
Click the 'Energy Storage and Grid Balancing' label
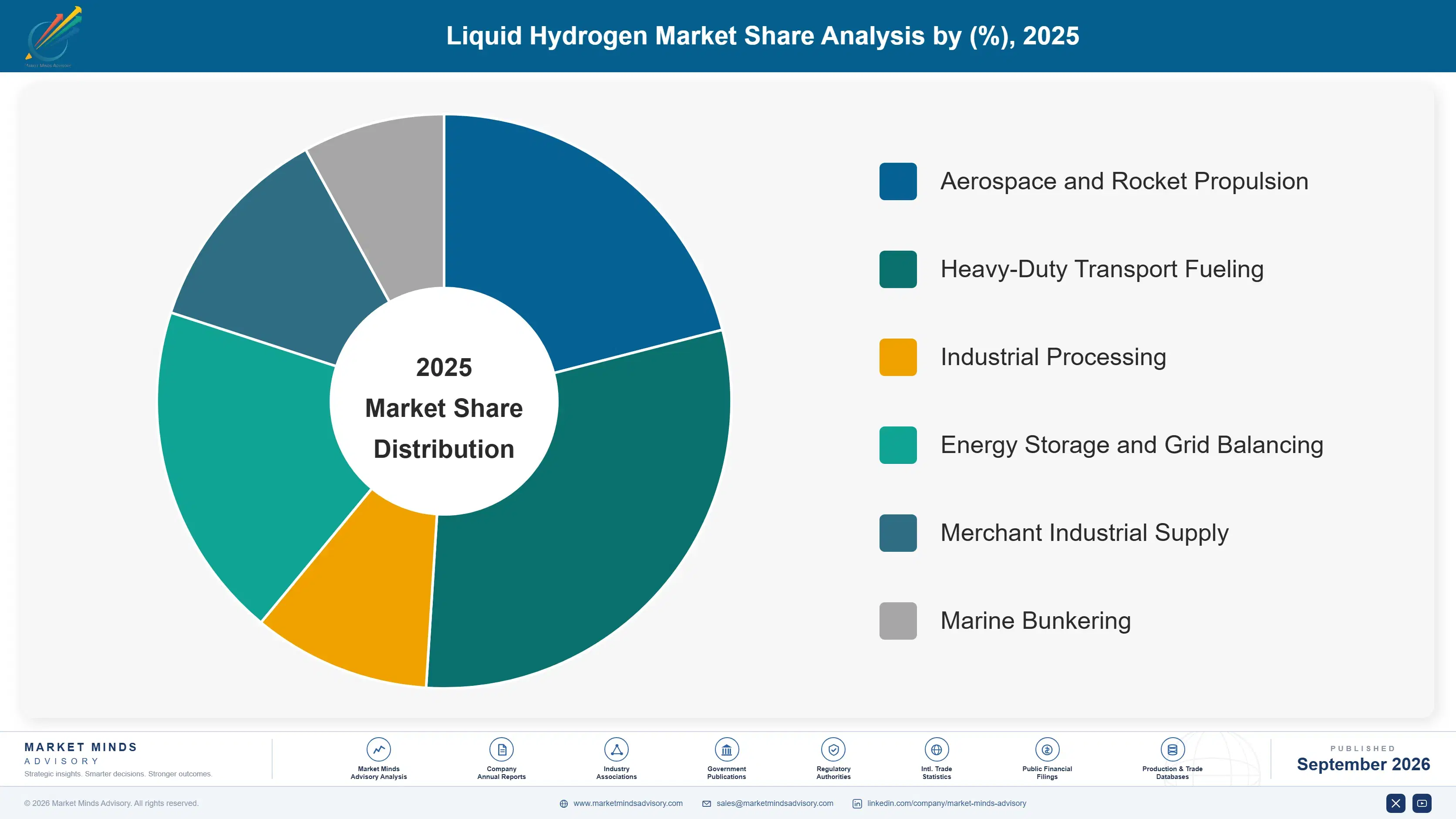click(x=1132, y=445)
